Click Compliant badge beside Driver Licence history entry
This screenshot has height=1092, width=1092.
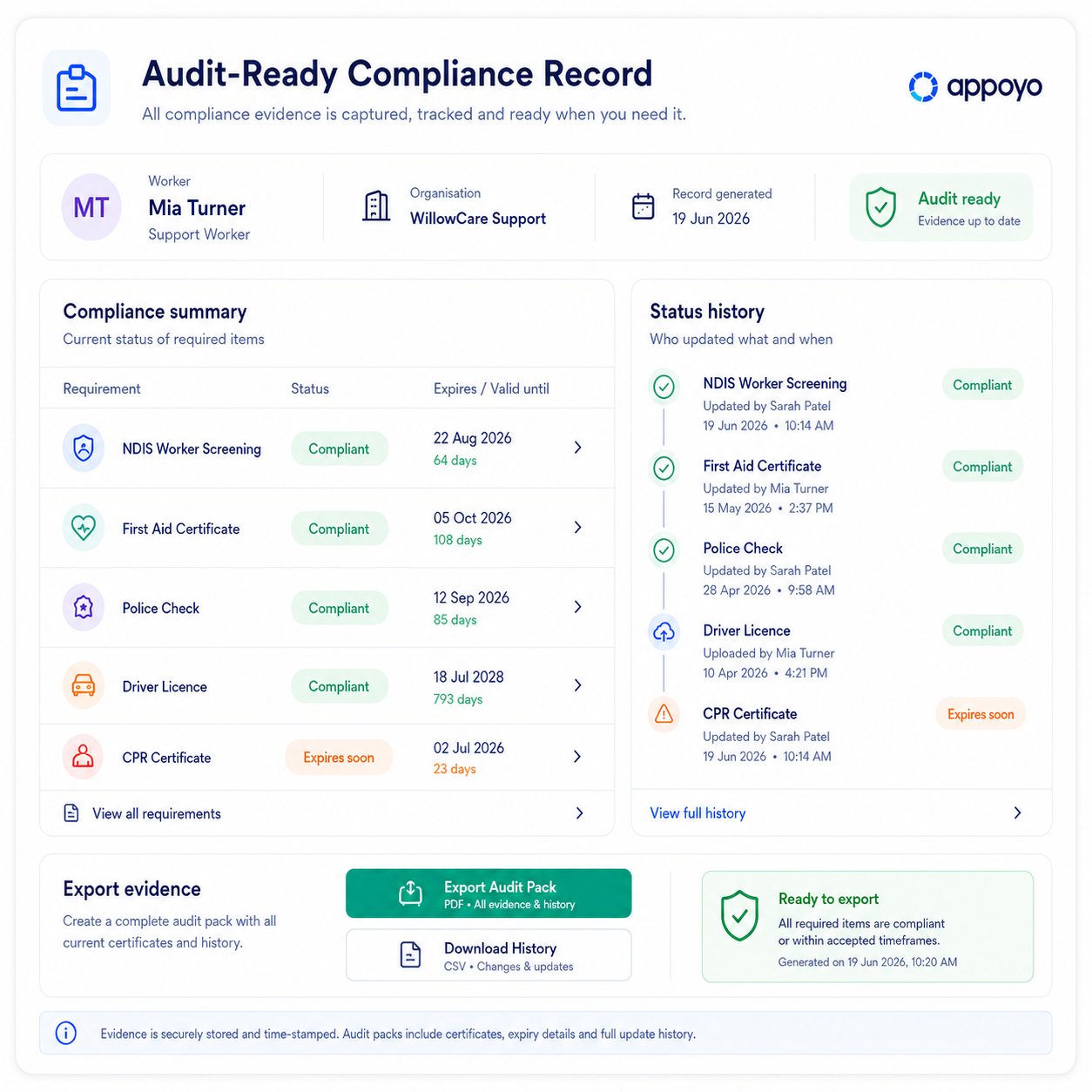[x=982, y=630]
